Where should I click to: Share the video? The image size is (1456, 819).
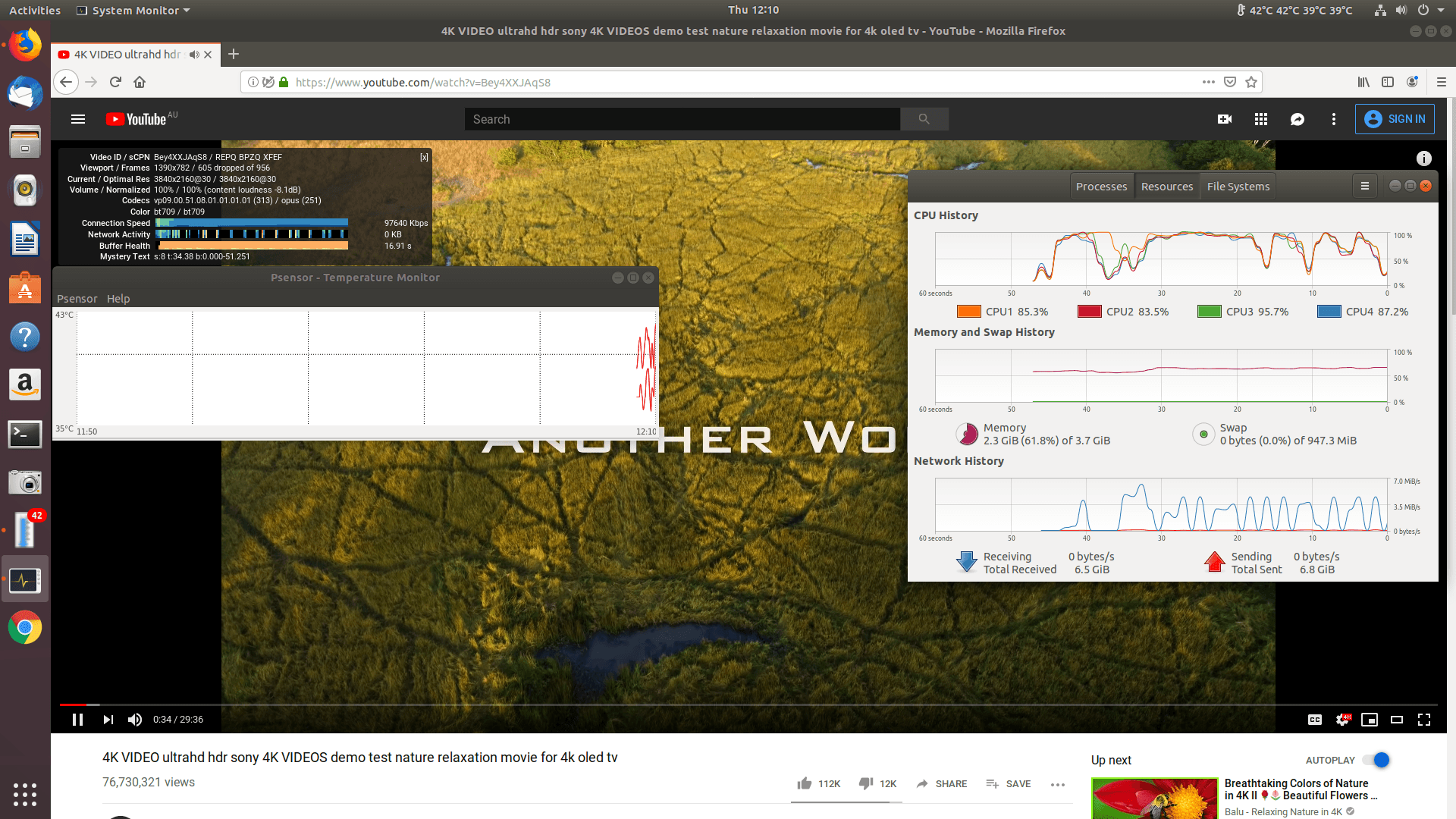[941, 783]
